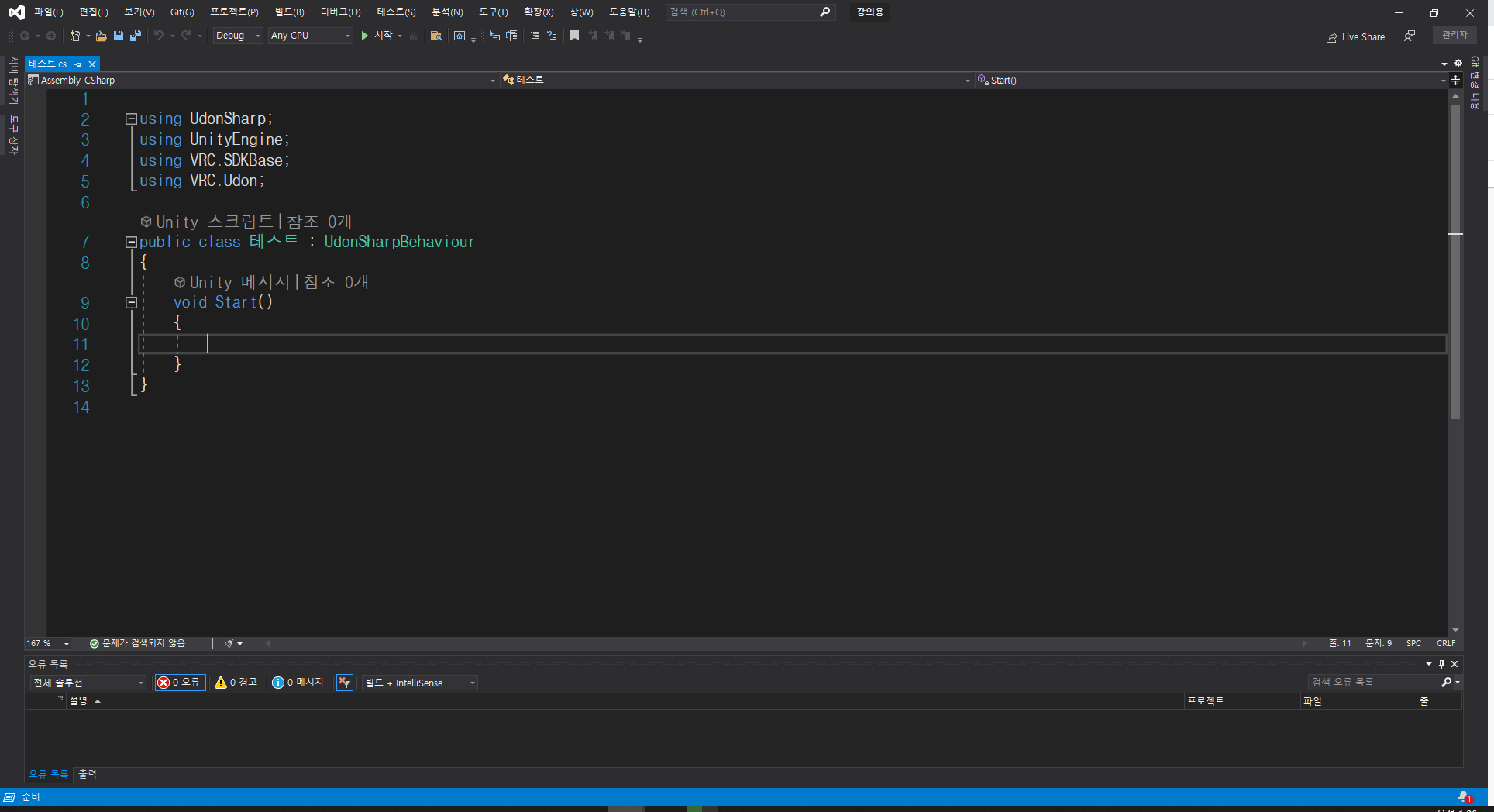Save the current file with disk icon
This screenshot has width=1494, height=812.
[119, 36]
